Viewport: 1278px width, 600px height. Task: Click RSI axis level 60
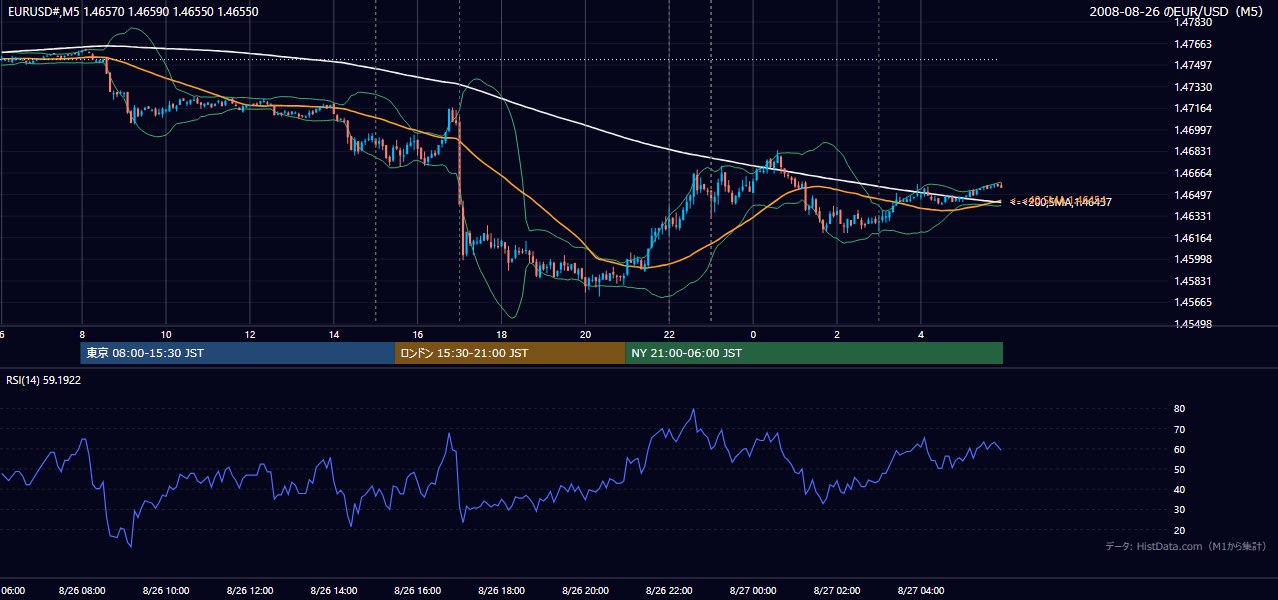(1179, 449)
